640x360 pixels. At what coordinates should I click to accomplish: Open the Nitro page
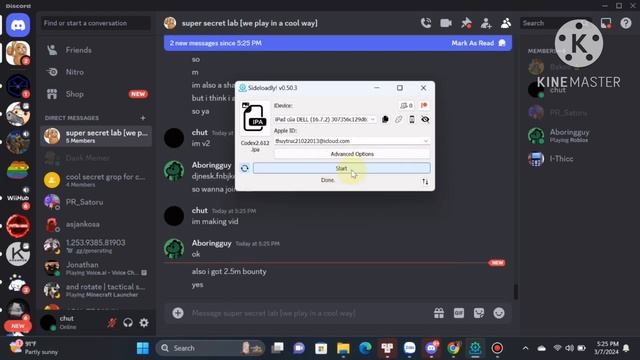pos(96,72)
